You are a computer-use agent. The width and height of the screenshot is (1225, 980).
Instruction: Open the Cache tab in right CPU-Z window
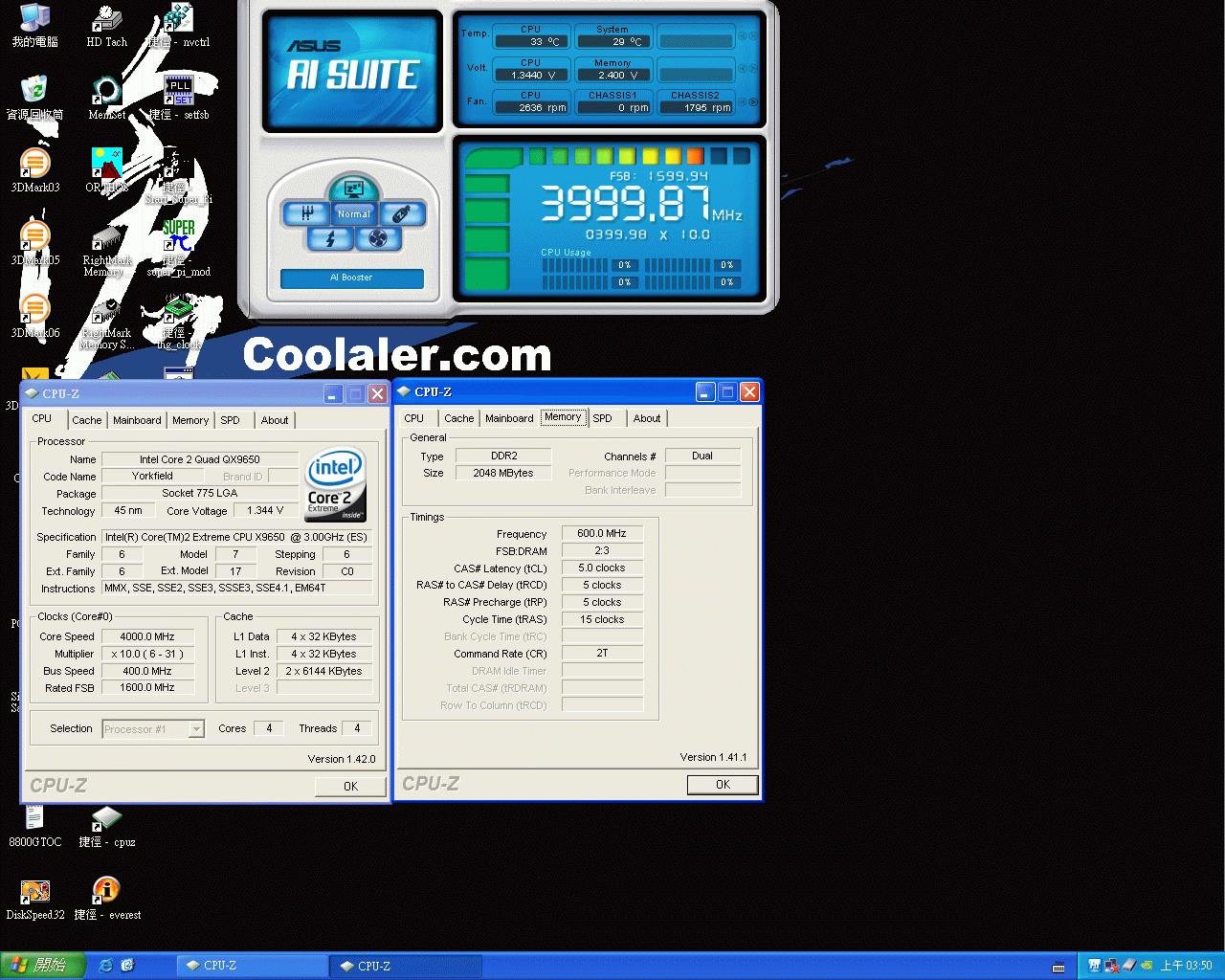[x=458, y=418]
